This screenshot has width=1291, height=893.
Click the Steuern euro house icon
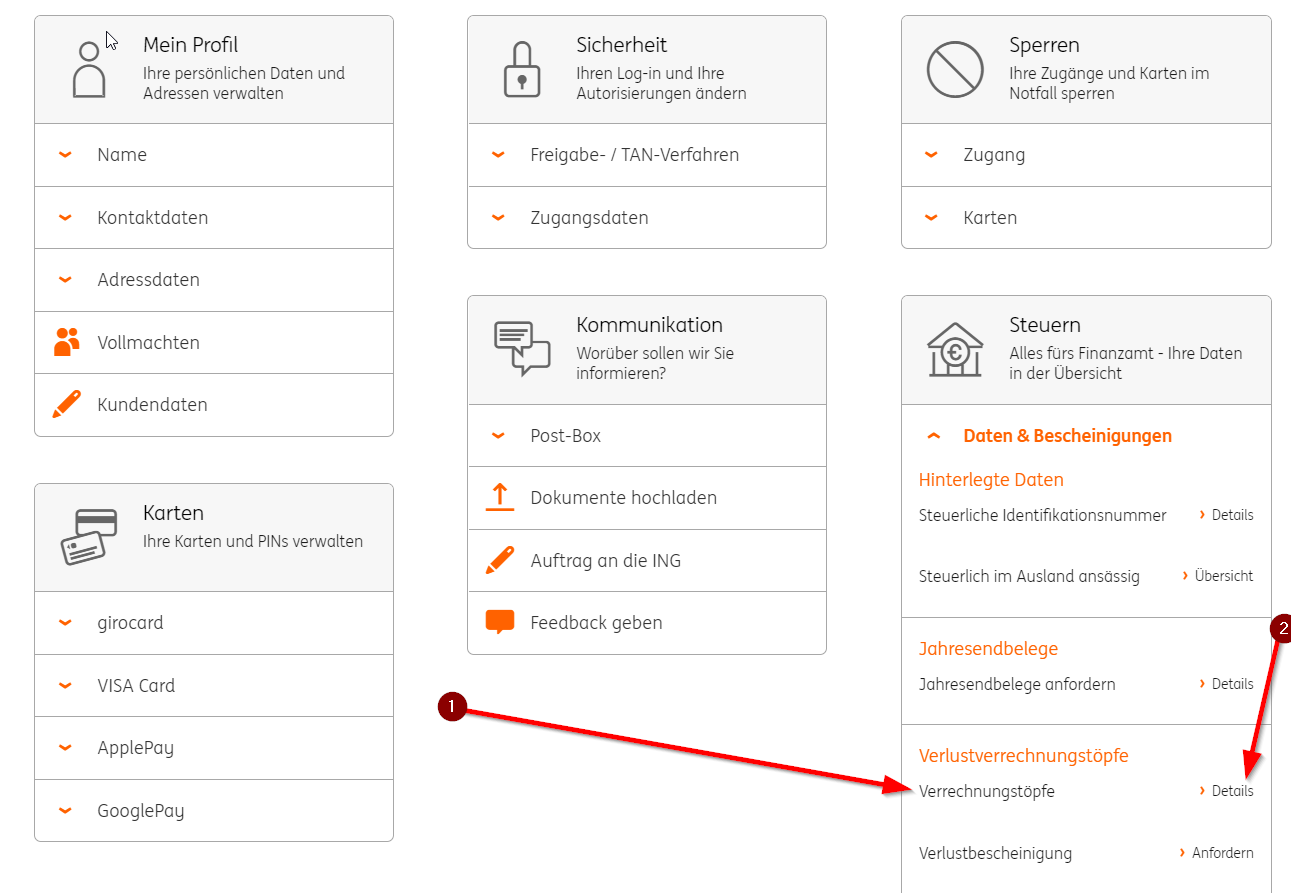[x=956, y=349]
